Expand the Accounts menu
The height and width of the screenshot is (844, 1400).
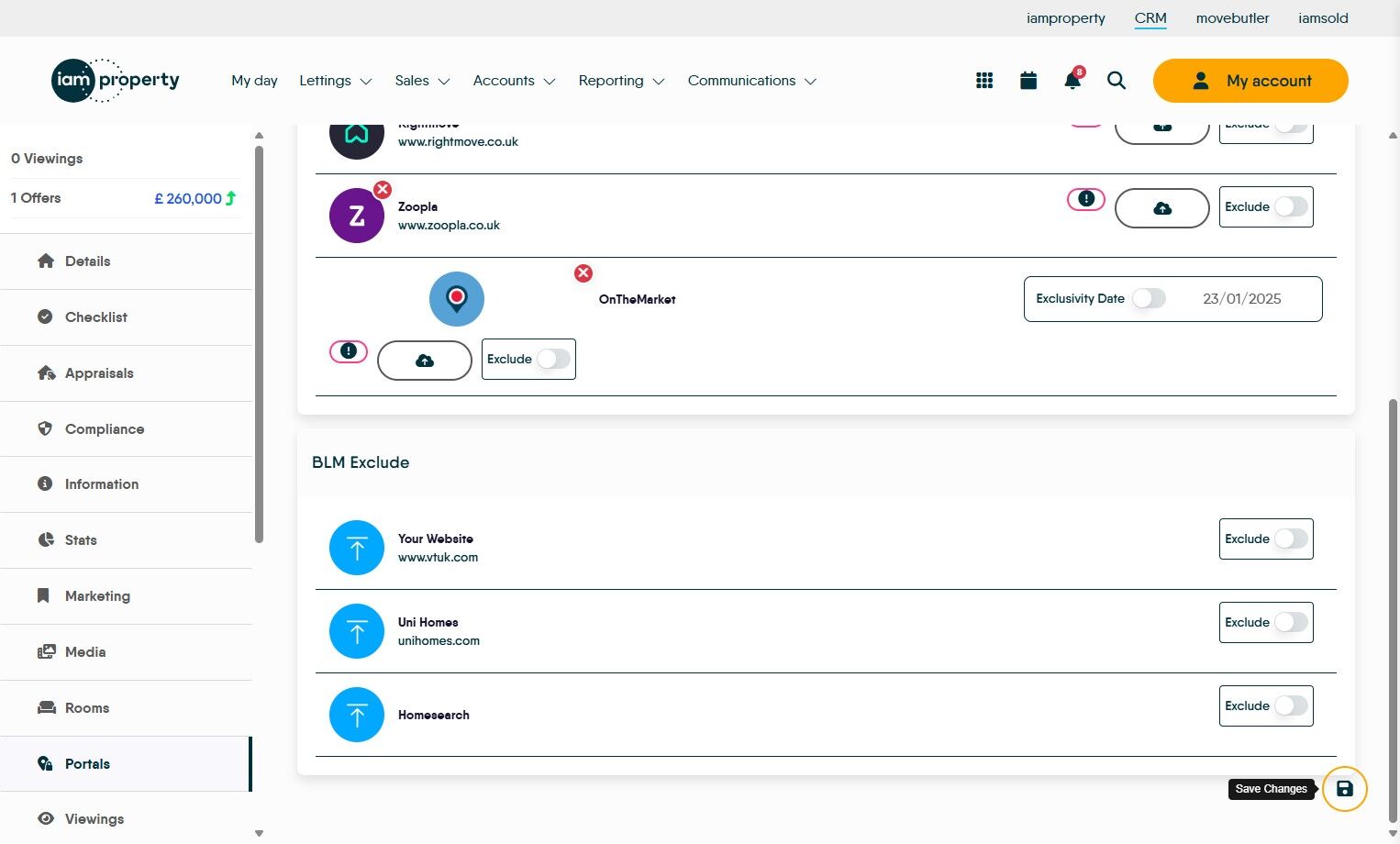coord(514,81)
